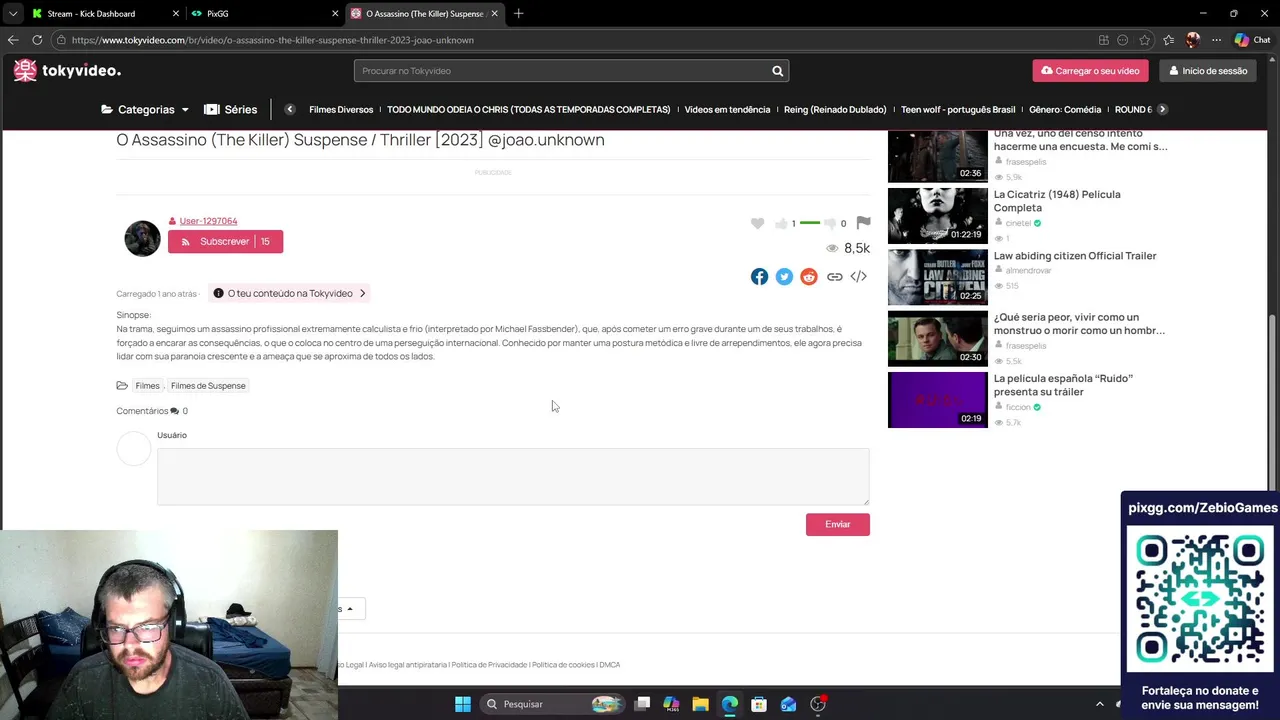Open the Séries menu
This screenshot has width=1280, height=720.
(x=231, y=110)
